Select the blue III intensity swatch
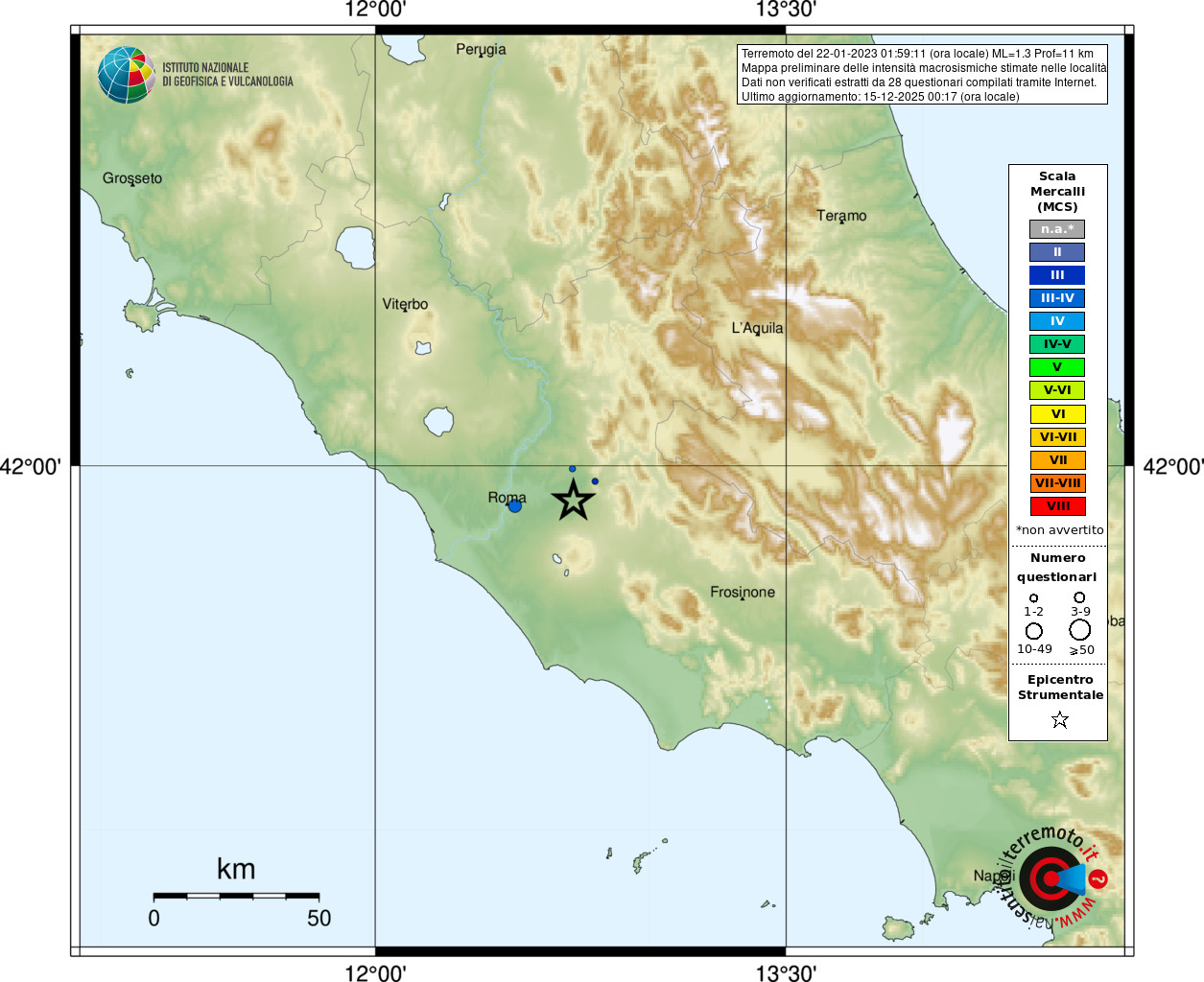 pyautogui.click(x=1057, y=275)
